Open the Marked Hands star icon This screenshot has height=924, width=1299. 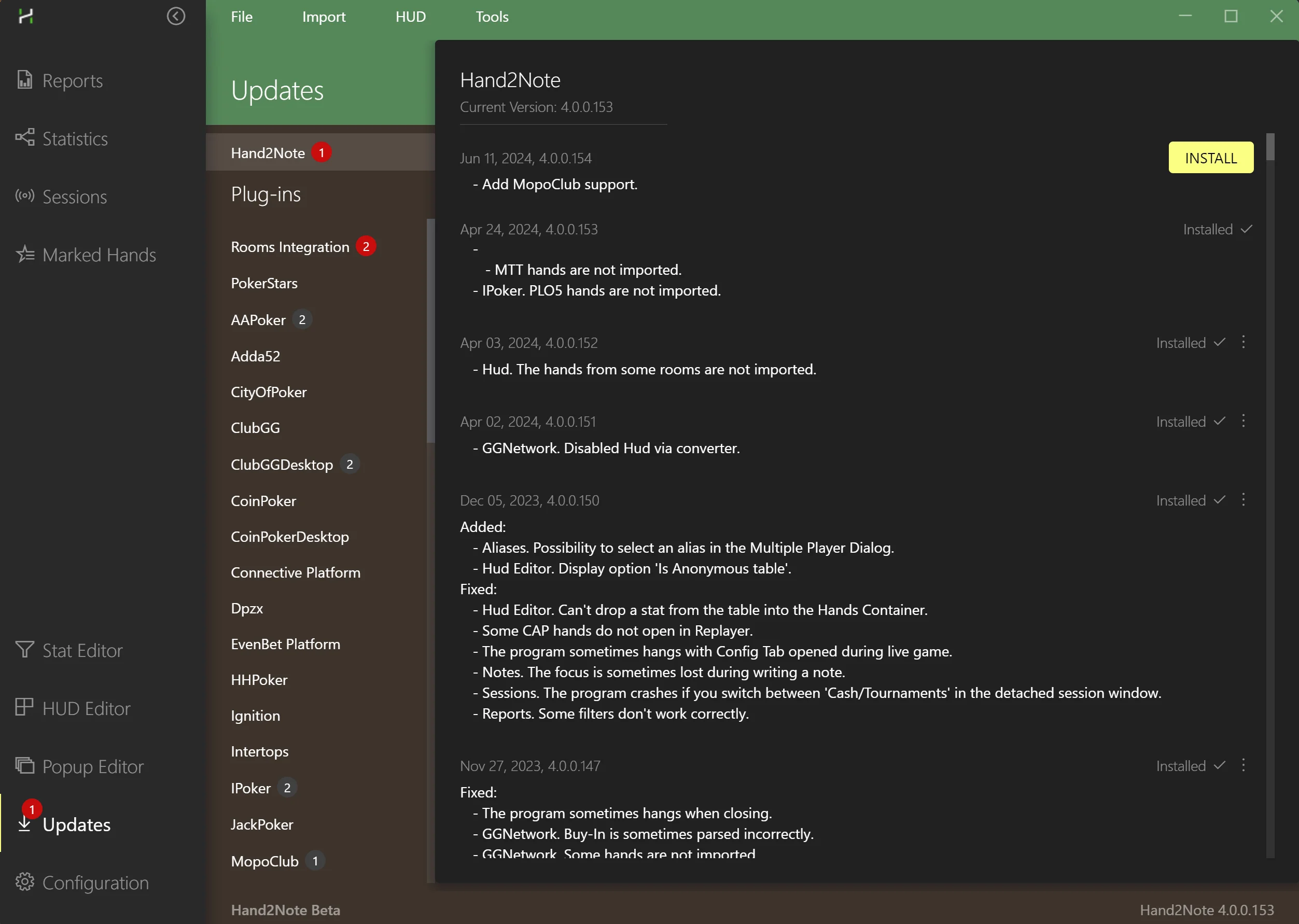pyautogui.click(x=24, y=254)
